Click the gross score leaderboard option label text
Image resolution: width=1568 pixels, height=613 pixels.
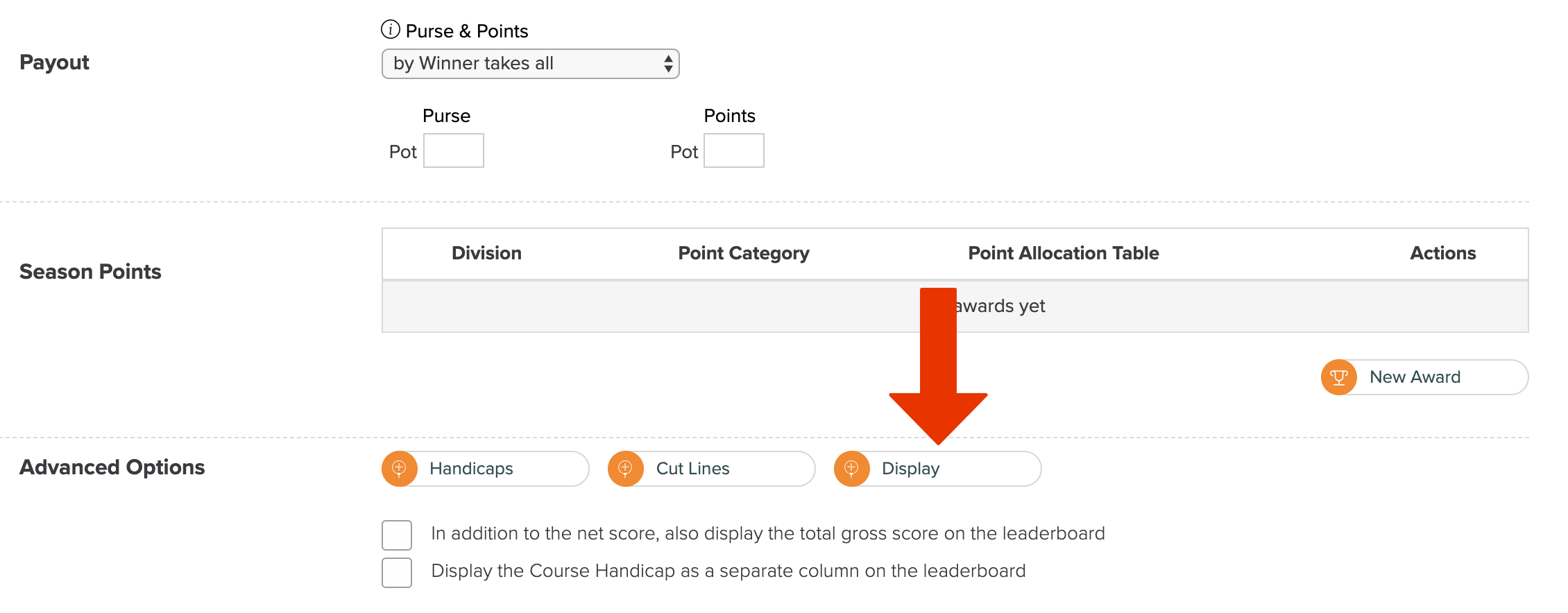pos(768,533)
